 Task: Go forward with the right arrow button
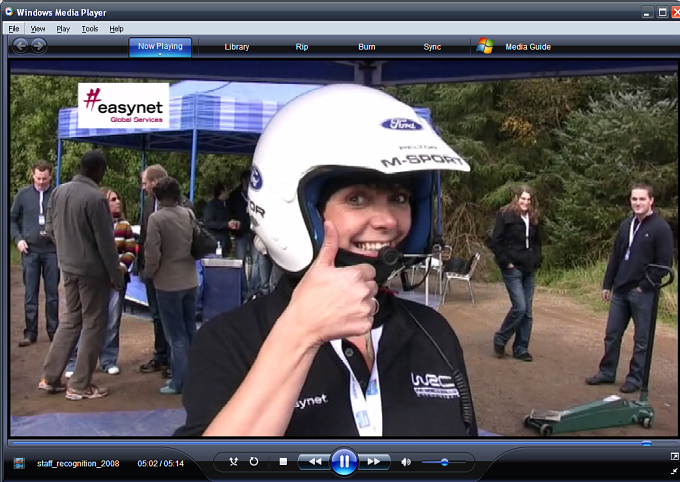tap(39, 46)
